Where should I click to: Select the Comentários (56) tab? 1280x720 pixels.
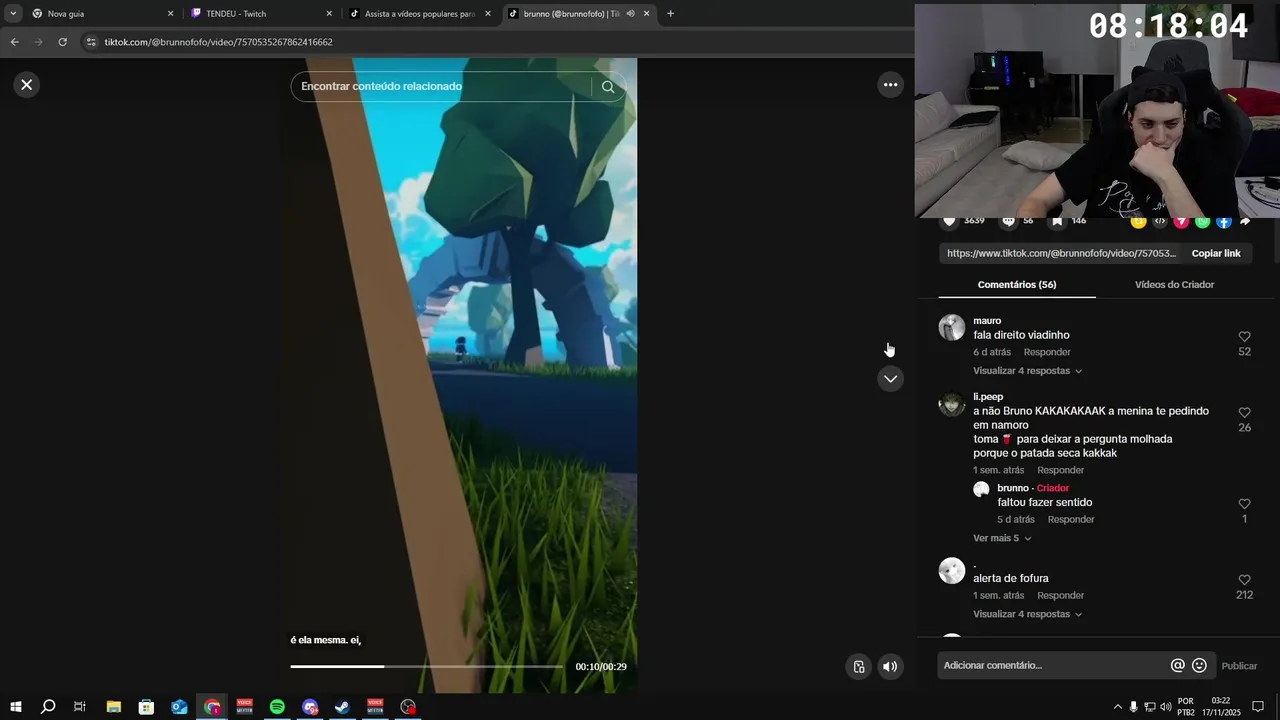tap(1017, 285)
